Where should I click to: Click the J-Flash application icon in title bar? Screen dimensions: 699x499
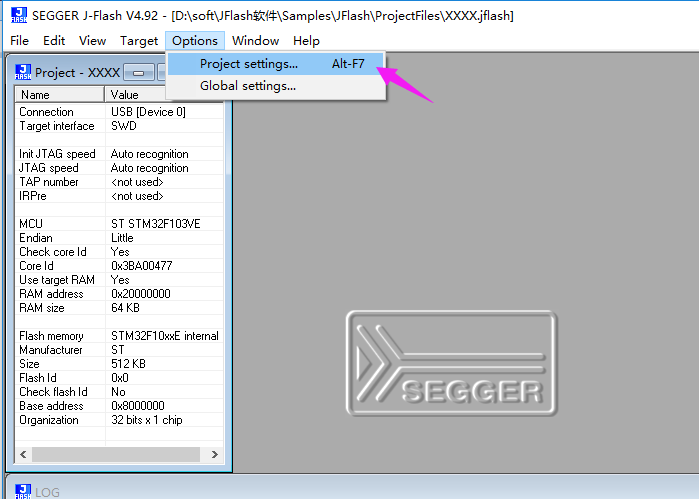[19, 15]
